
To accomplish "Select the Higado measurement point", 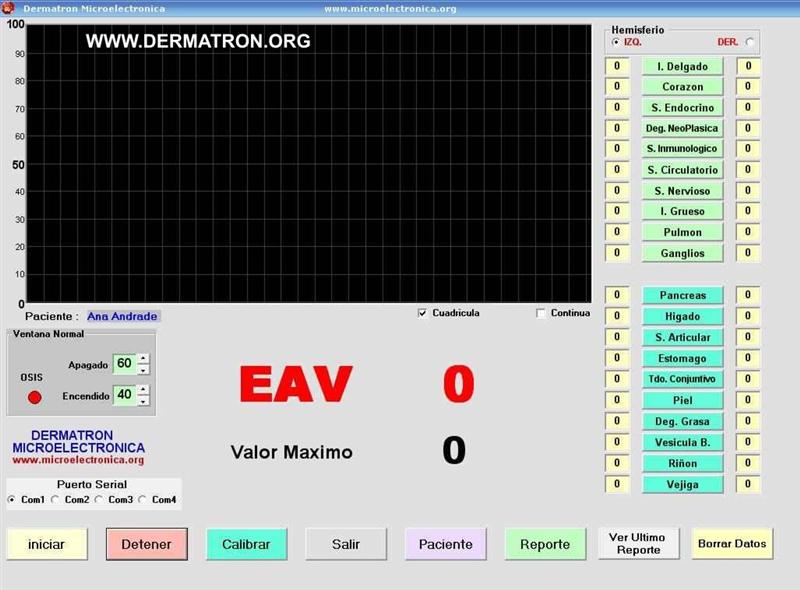I will [683, 316].
